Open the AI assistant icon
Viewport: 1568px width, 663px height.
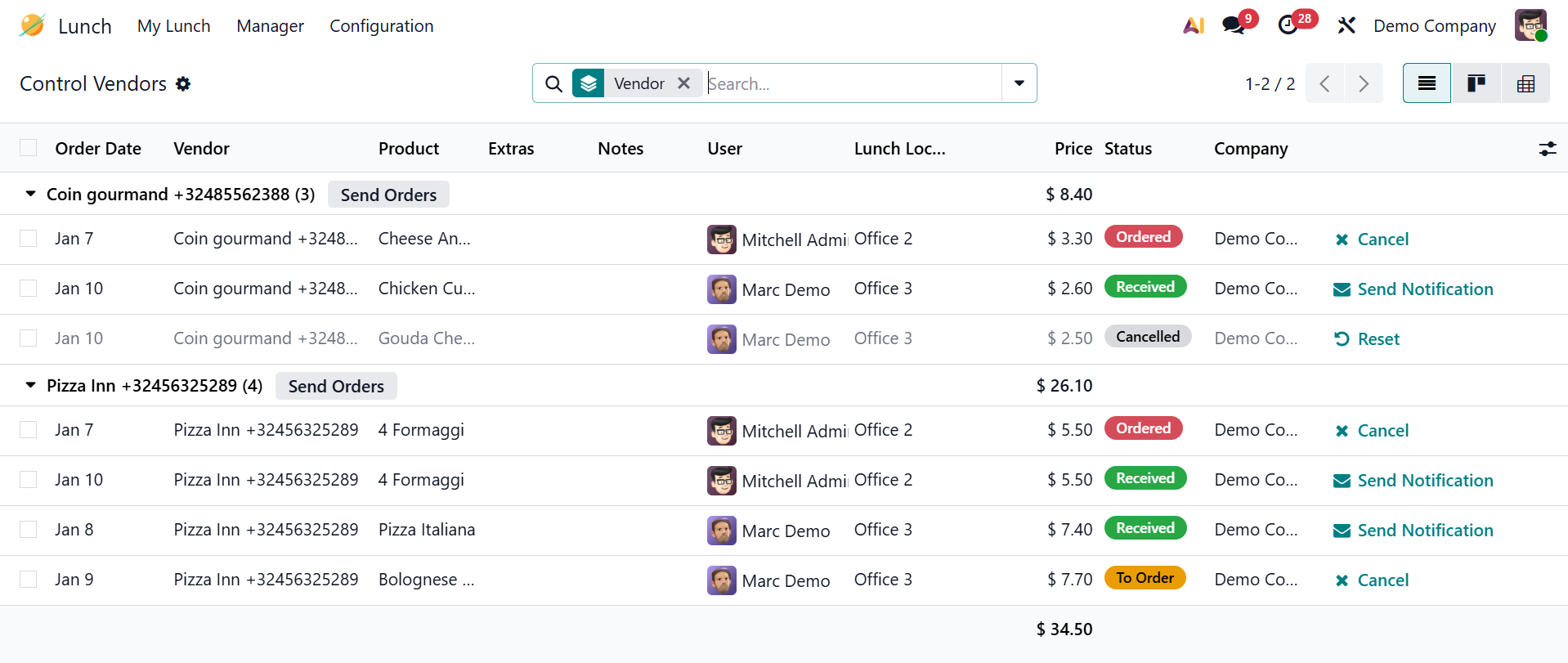[x=1194, y=26]
